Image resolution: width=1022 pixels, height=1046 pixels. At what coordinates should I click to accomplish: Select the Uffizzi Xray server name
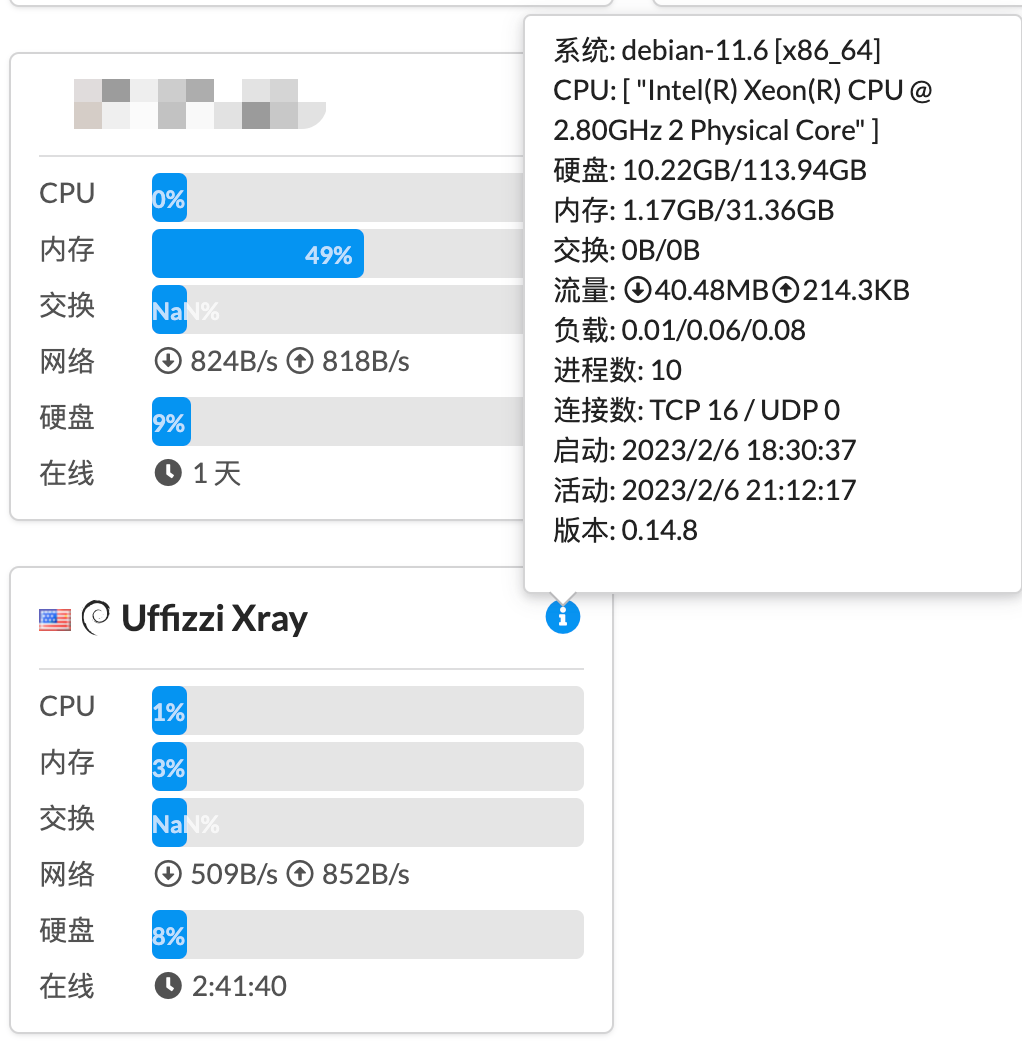(x=214, y=618)
